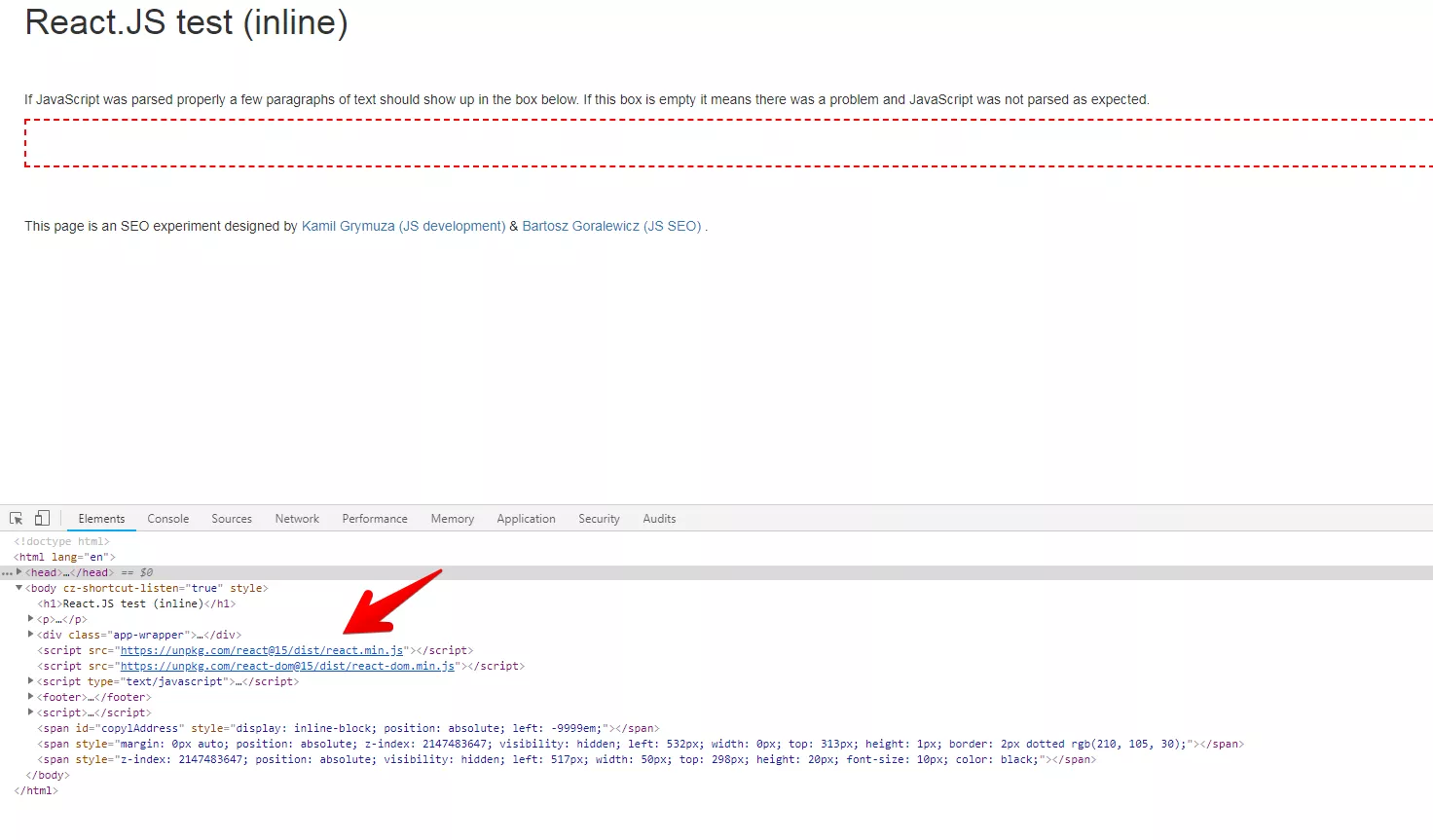Select the closing /html tag row
Screen dimensions: 1433x840
pyautogui.click(x=36, y=790)
